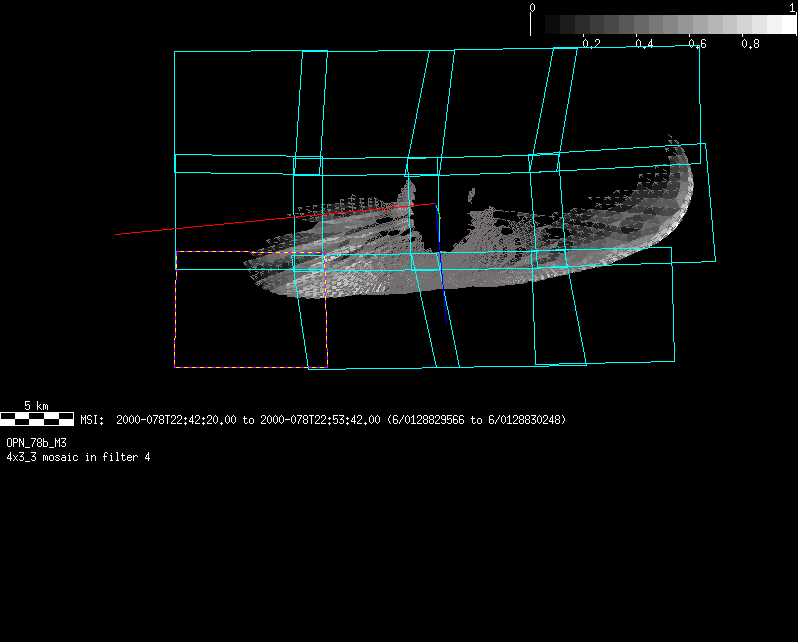Image resolution: width=798 pixels, height=642 pixels.
Task: Click the checkered 5 km scale bar
Action: pos(37,419)
